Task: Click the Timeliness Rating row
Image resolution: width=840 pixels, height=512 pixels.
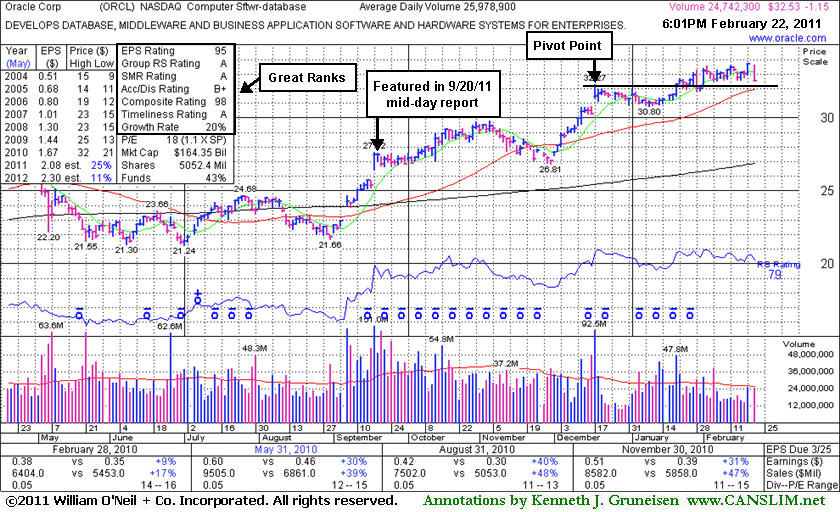Action: pos(174,114)
